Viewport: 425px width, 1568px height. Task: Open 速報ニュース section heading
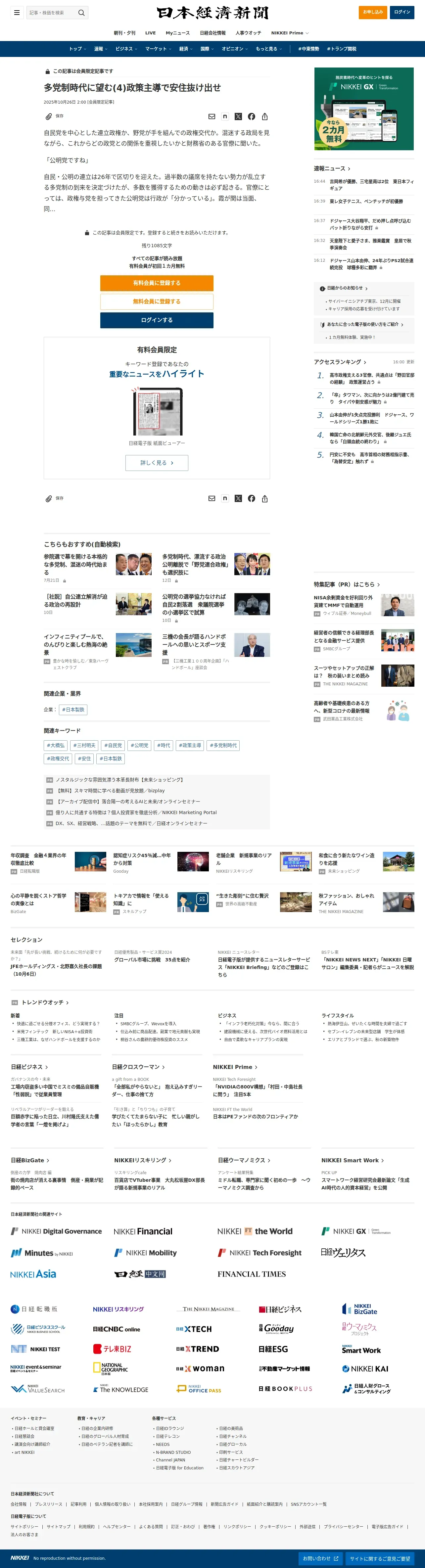(332, 168)
